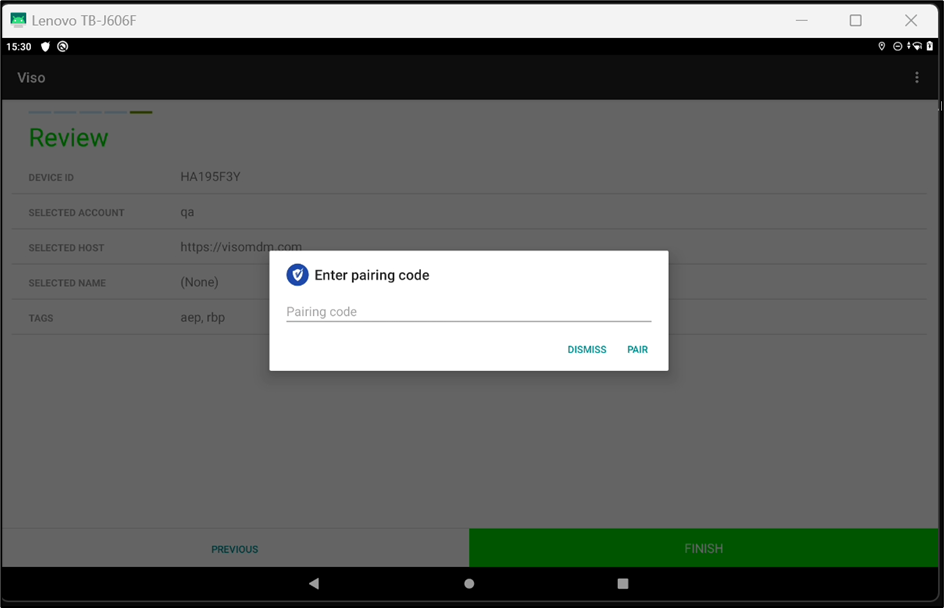The width and height of the screenshot is (944, 608).
Task: Go back using the PREVIOUS button
Action: pyautogui.click(x=234, y=548)
